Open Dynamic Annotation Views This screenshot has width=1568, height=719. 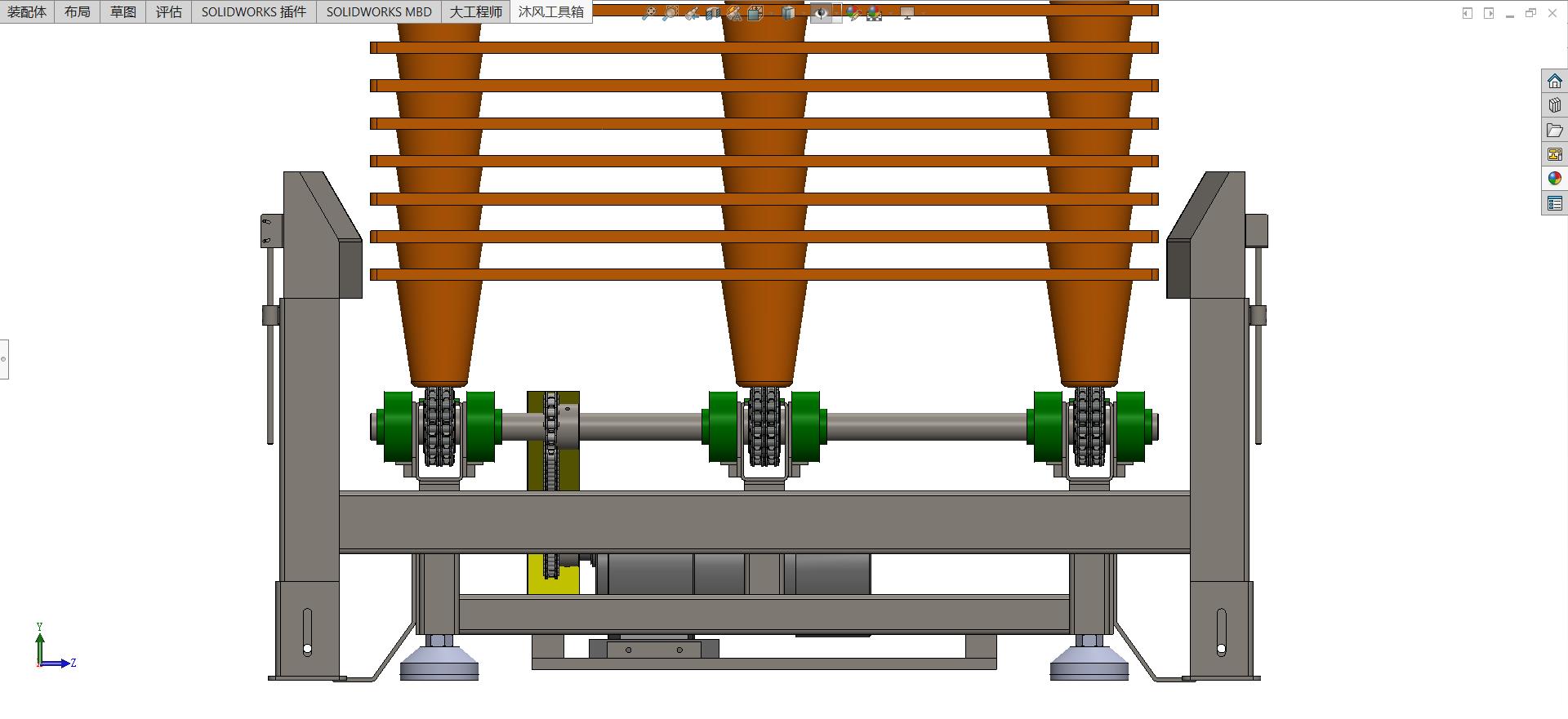coord(734,13)
